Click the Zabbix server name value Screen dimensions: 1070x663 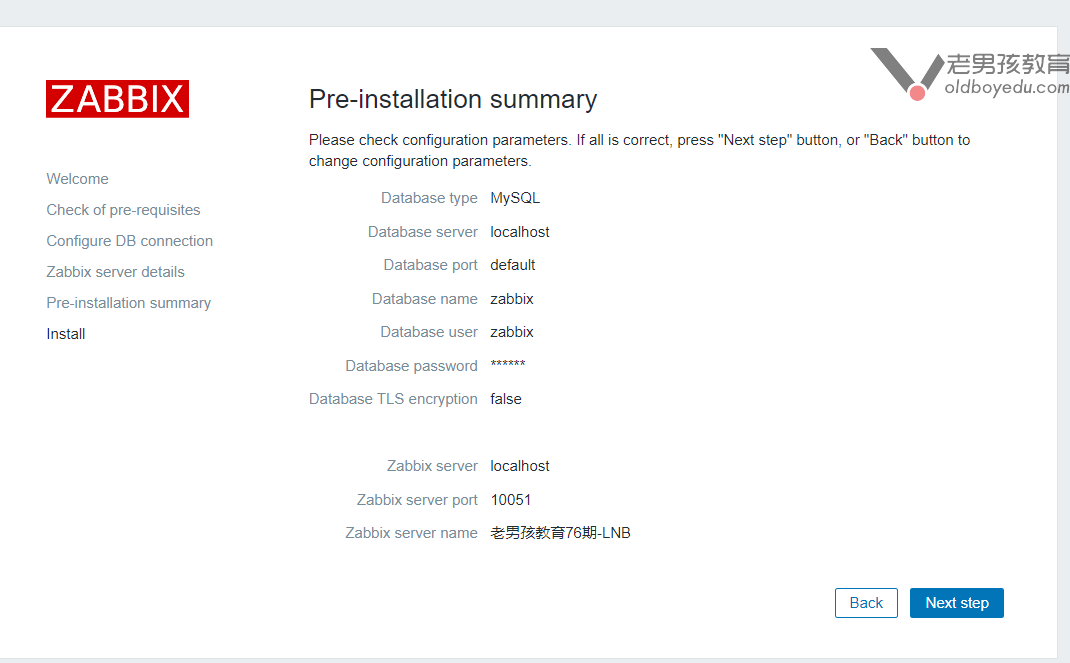[x=560, y=533]
